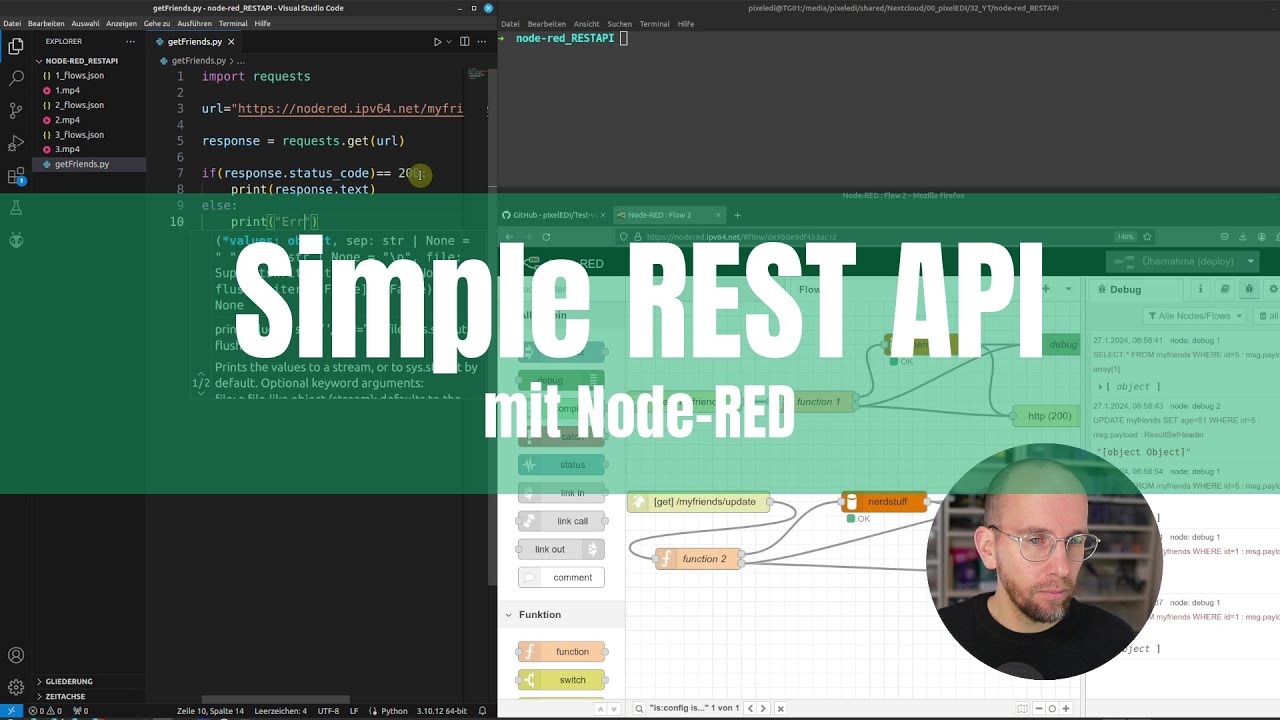1280x720 pixels.
Task: Collapse all Node-RED palette categories
Action: click(601, 708)
